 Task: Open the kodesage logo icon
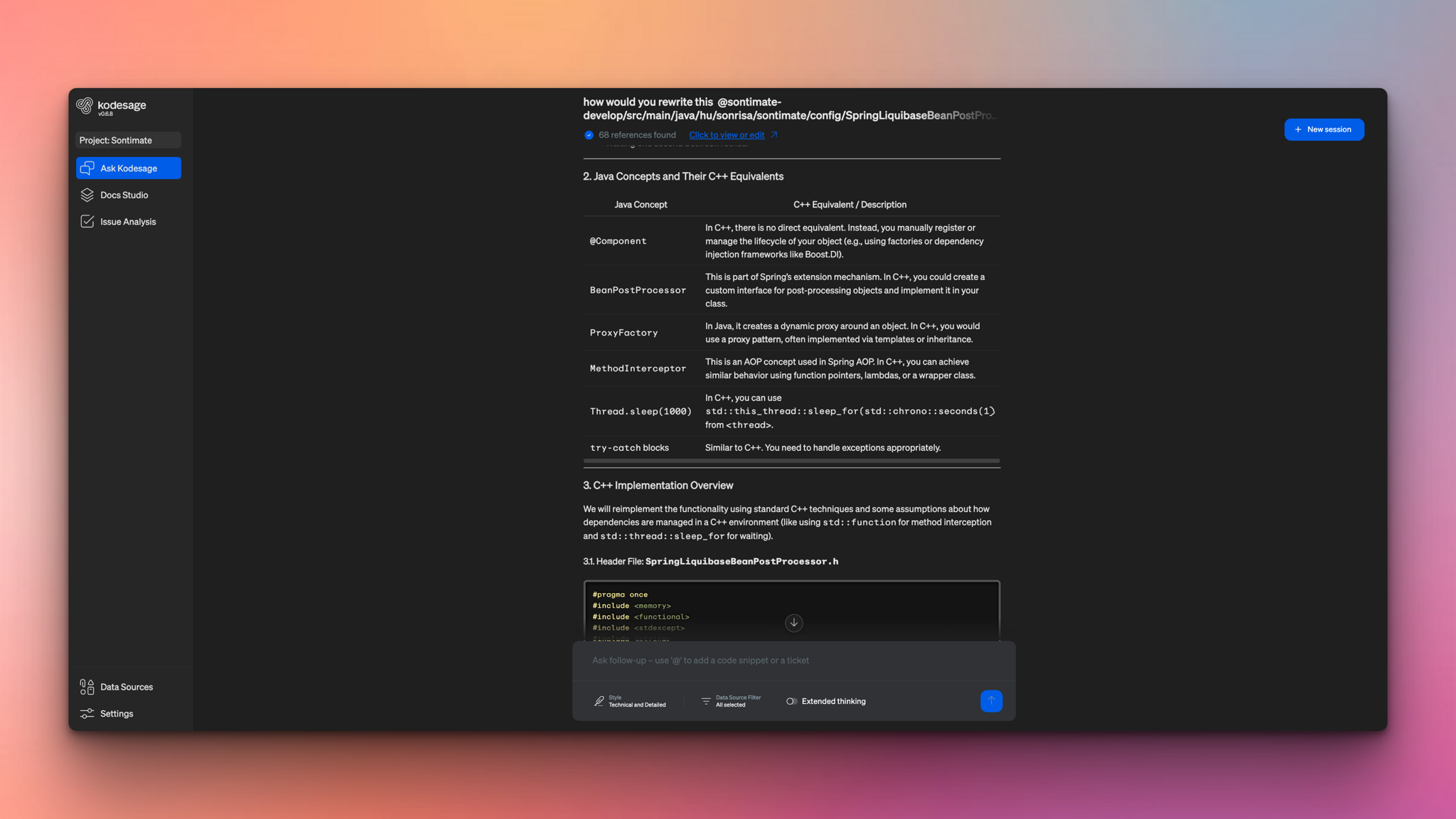tap(86, 105)
